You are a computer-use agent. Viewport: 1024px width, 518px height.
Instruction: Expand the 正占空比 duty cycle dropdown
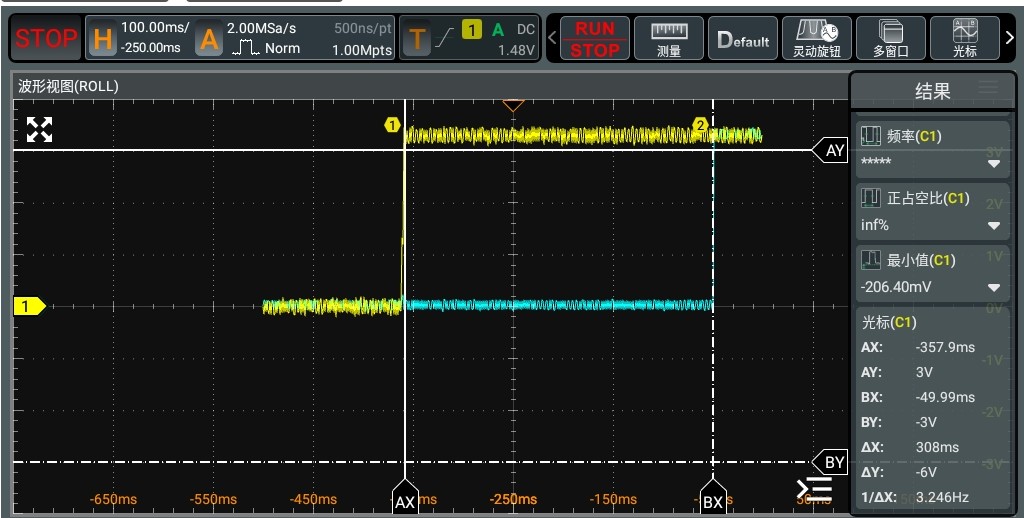click(993, 225)
